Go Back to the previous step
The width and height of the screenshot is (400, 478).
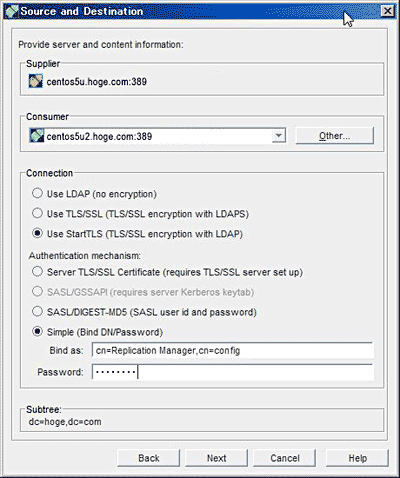[149, 458]
